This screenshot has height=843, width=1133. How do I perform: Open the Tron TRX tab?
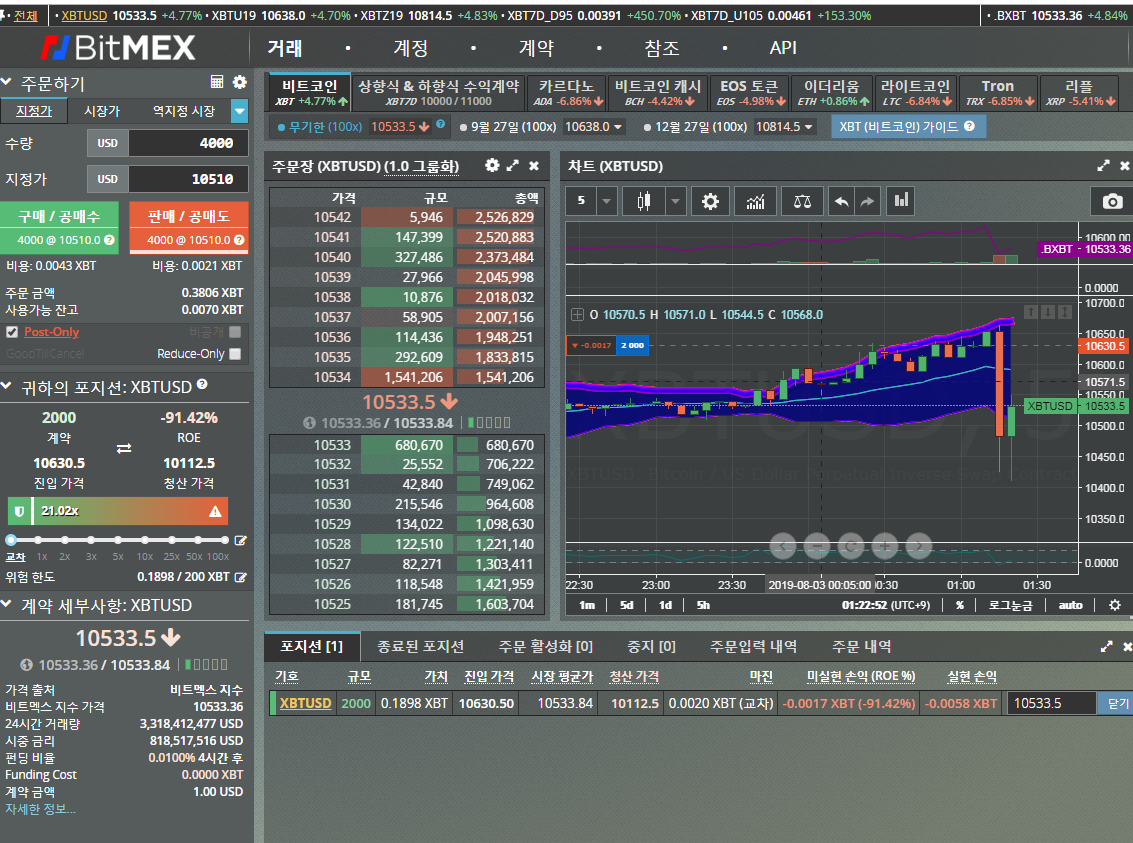999,92
